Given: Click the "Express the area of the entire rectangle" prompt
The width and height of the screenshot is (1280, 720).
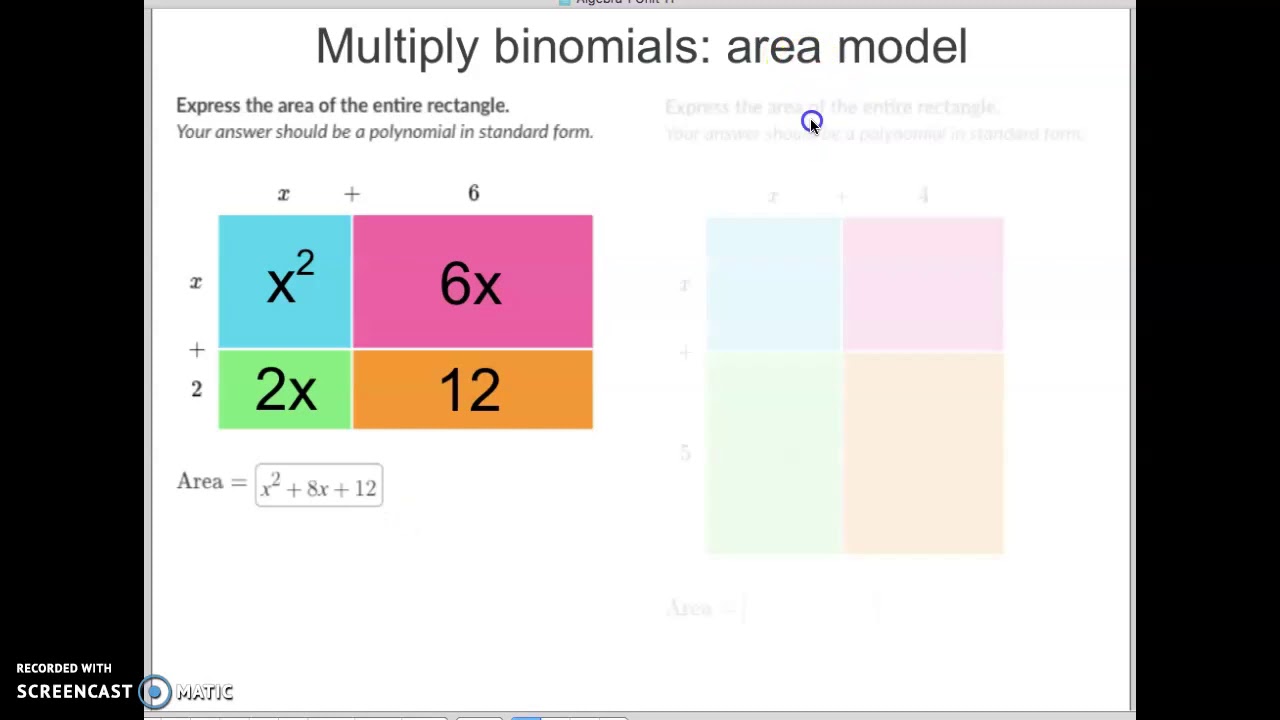Looking at the screenshot, I should click(x=342, y=105).
